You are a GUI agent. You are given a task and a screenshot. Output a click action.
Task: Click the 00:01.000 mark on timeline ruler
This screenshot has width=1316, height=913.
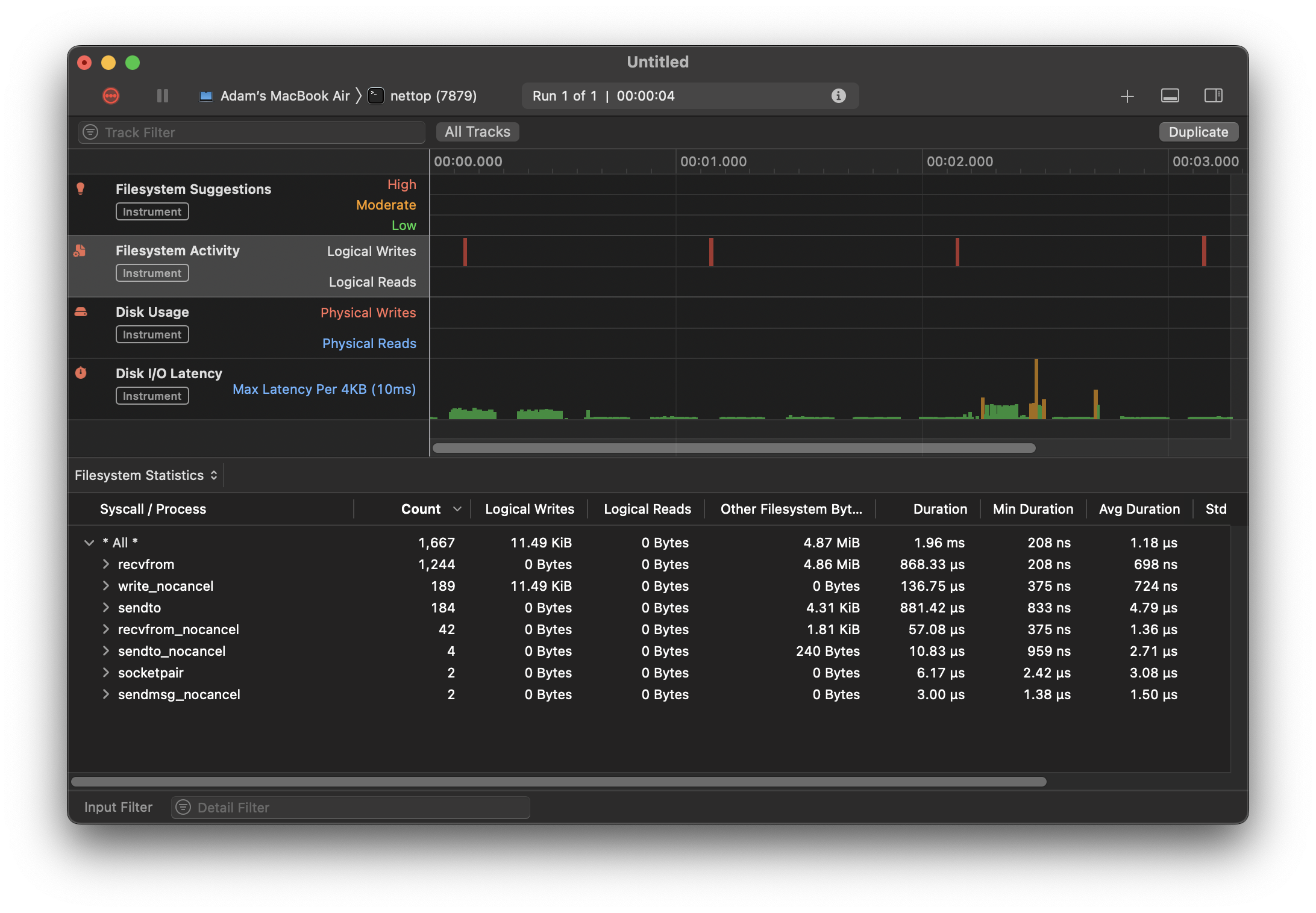pyautogui.click(x=713, y=161)
